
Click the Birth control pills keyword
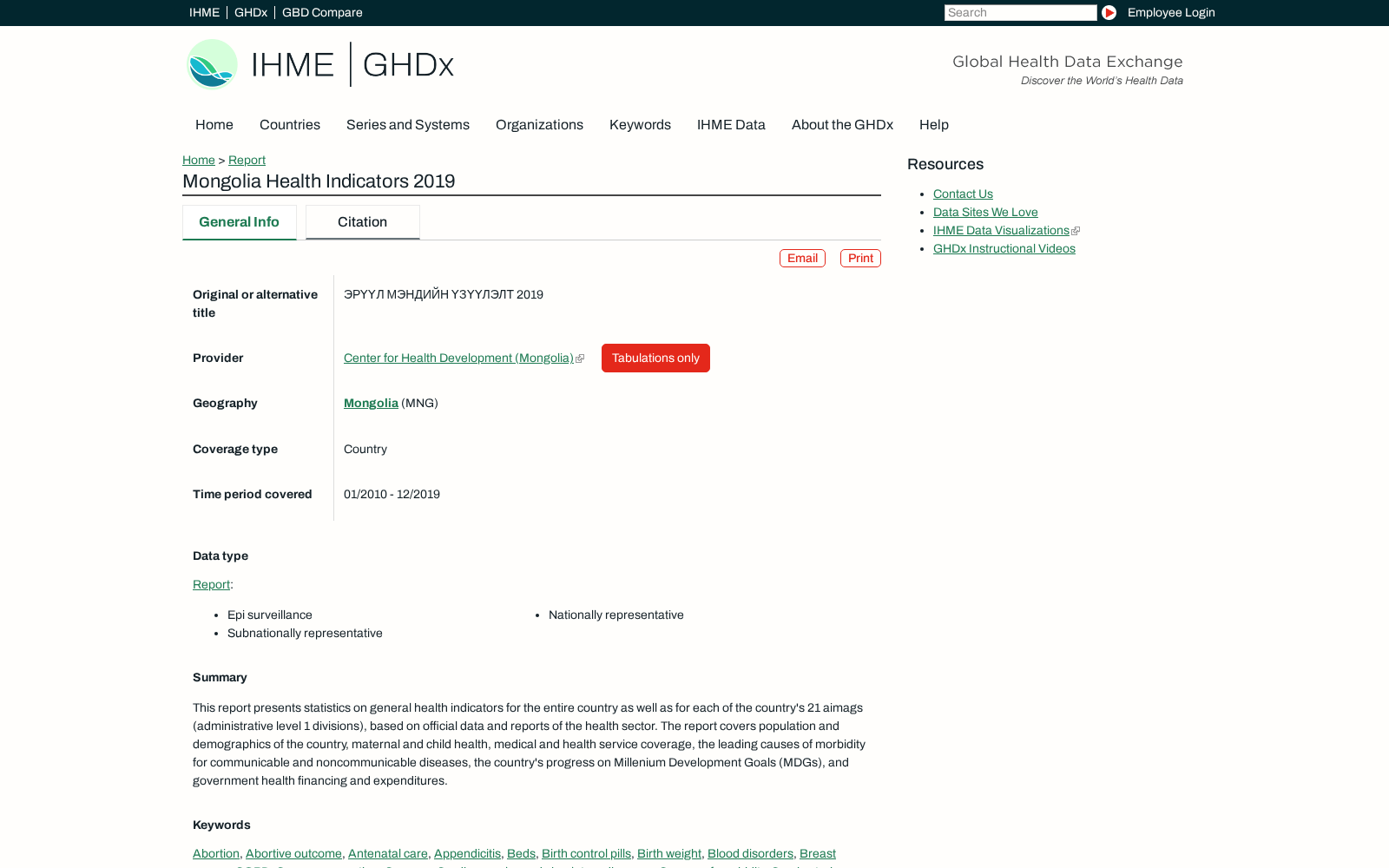click(586, 853)
